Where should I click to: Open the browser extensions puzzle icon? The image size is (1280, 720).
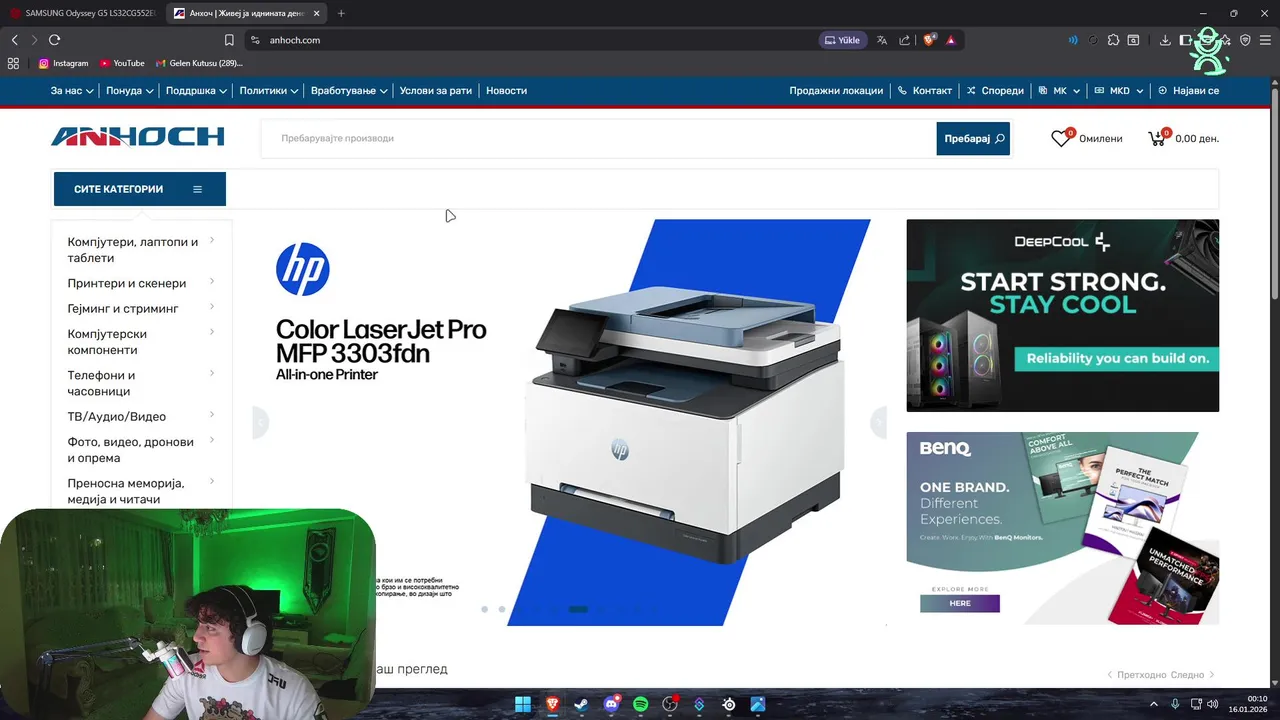coord(1113,40)
